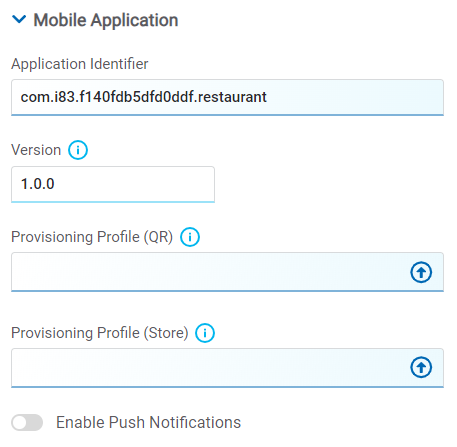Click the Provisioning Profile (QR) label

(92, 237)
